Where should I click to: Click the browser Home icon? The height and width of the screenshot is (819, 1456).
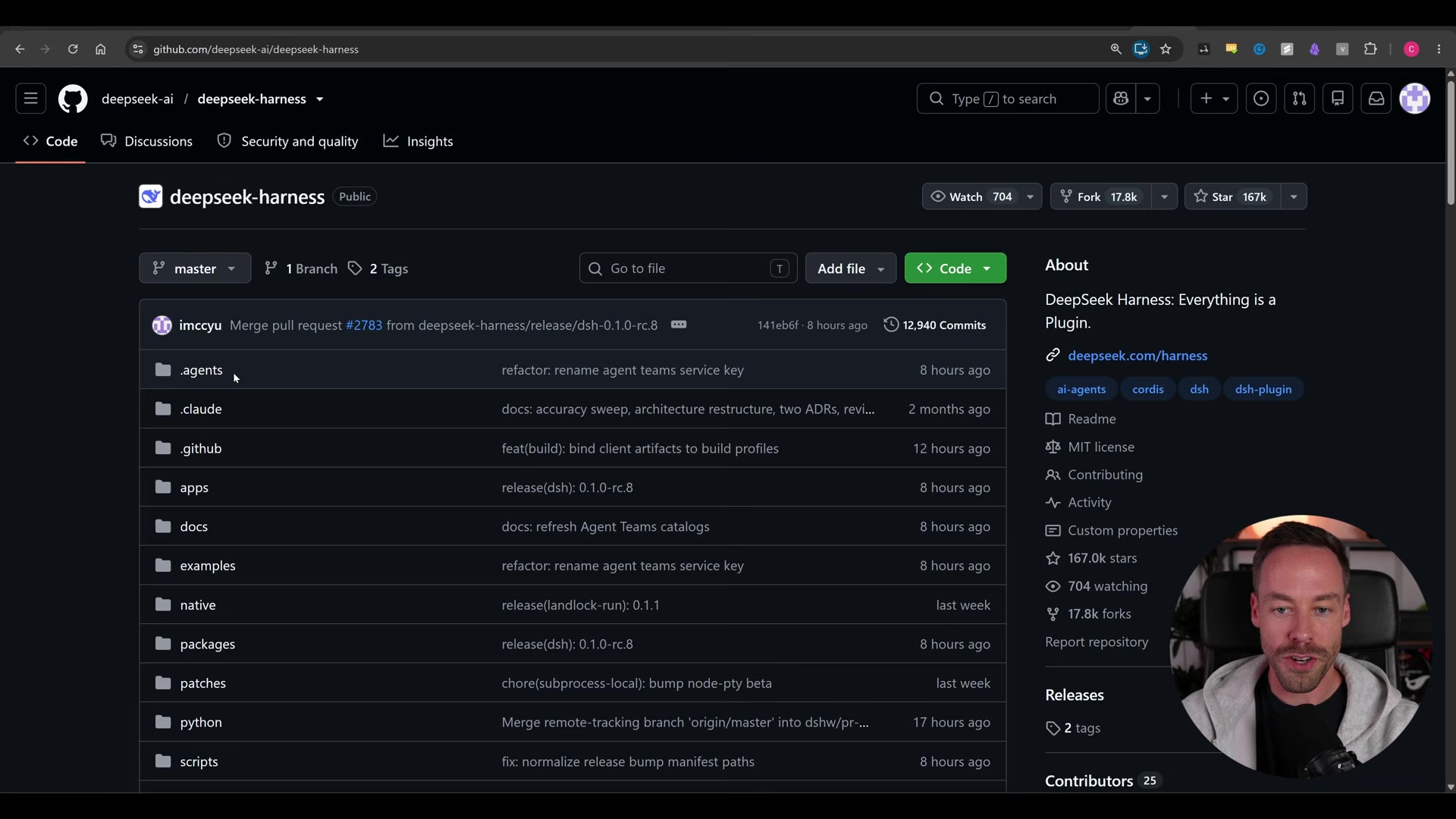click(x=100, y=49)
